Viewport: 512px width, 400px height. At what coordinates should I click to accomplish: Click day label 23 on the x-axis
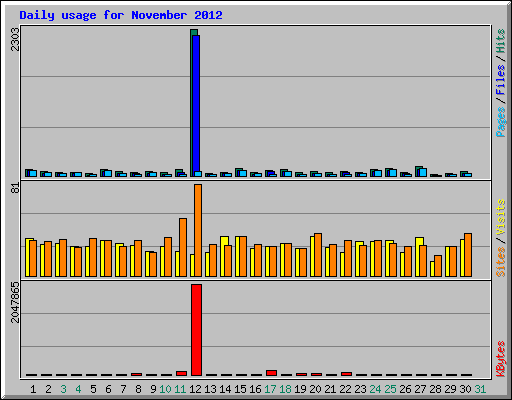(x=360, y=389)
